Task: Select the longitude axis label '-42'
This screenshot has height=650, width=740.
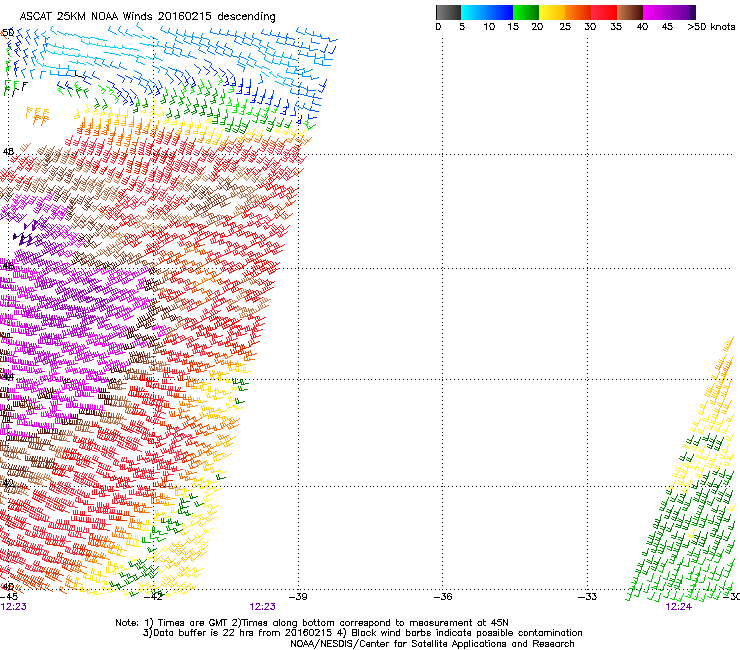Action: click(x=153, y=597)
